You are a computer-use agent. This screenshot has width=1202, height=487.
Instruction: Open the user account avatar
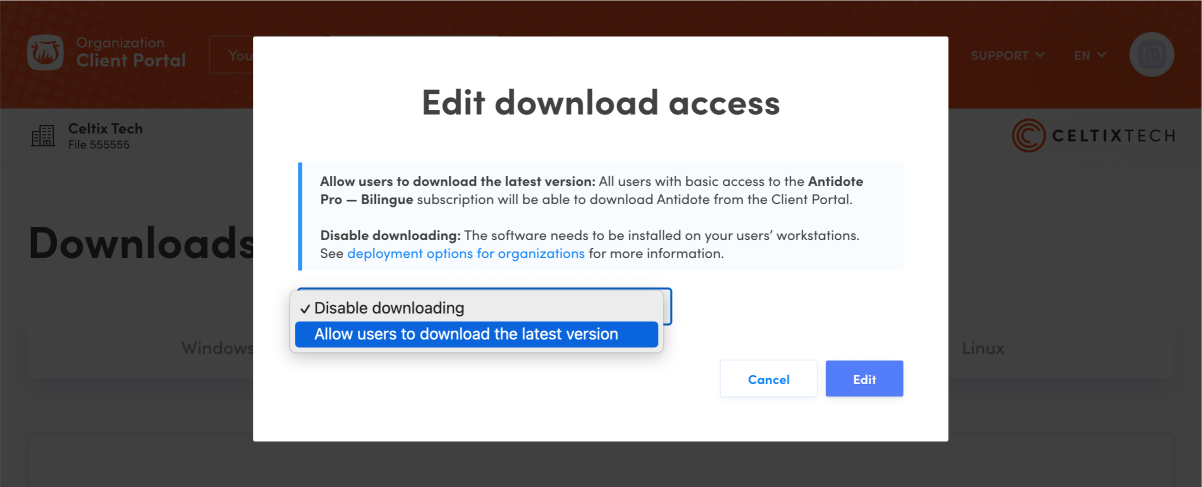(1151, 55)
